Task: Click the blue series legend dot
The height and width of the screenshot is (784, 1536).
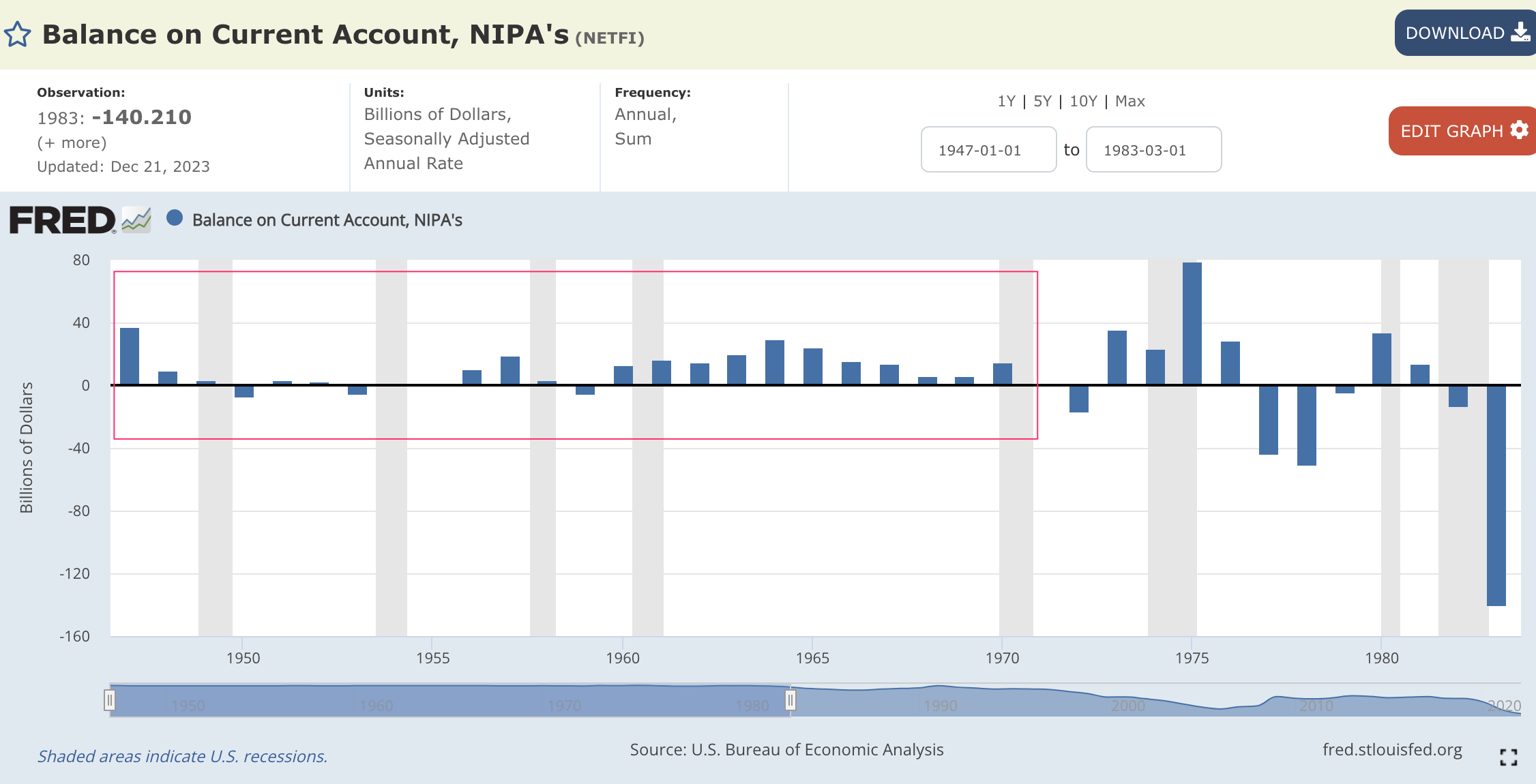Action: point(175,218)
